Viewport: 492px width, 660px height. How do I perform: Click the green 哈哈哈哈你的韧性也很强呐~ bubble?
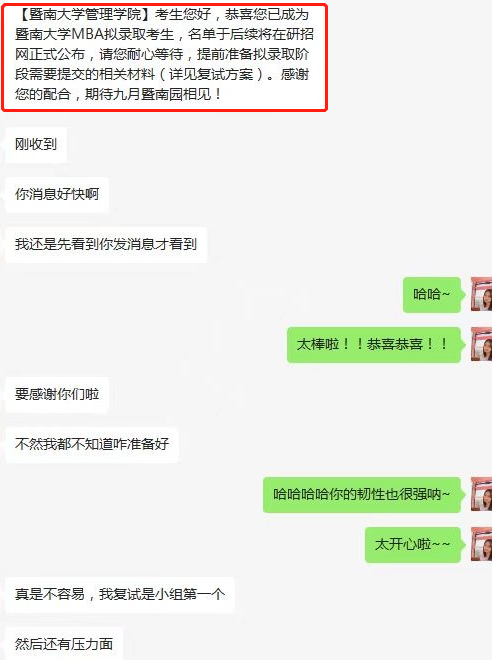(362, 494)
